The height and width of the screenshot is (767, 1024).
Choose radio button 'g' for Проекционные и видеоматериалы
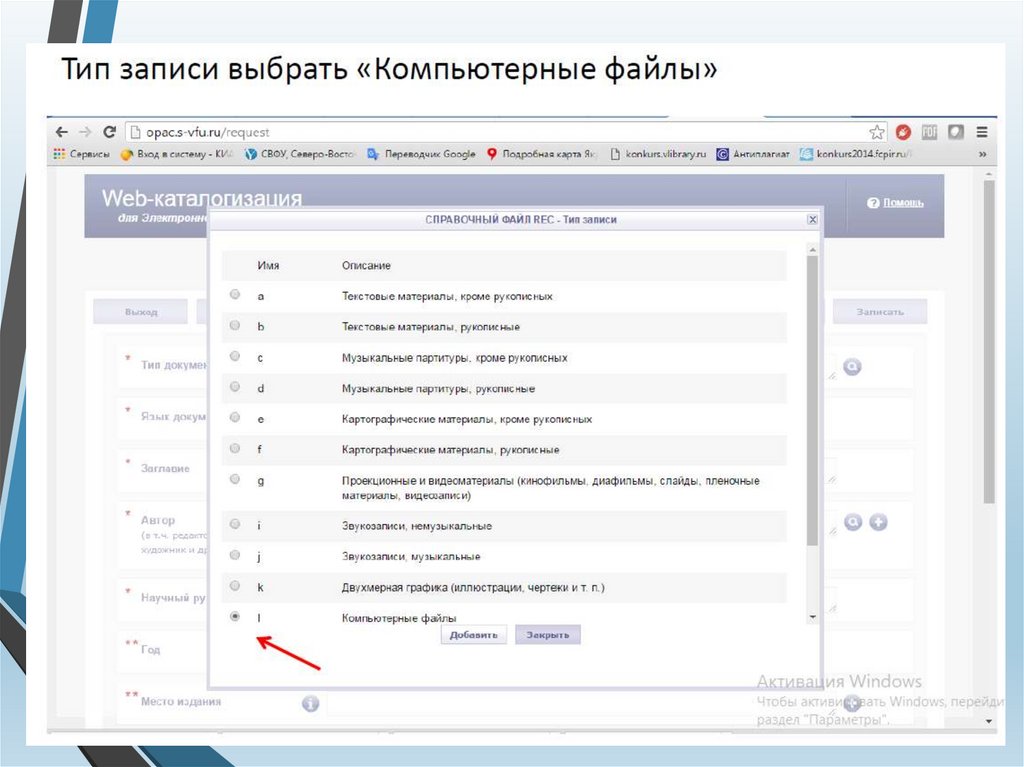[235, 479]
